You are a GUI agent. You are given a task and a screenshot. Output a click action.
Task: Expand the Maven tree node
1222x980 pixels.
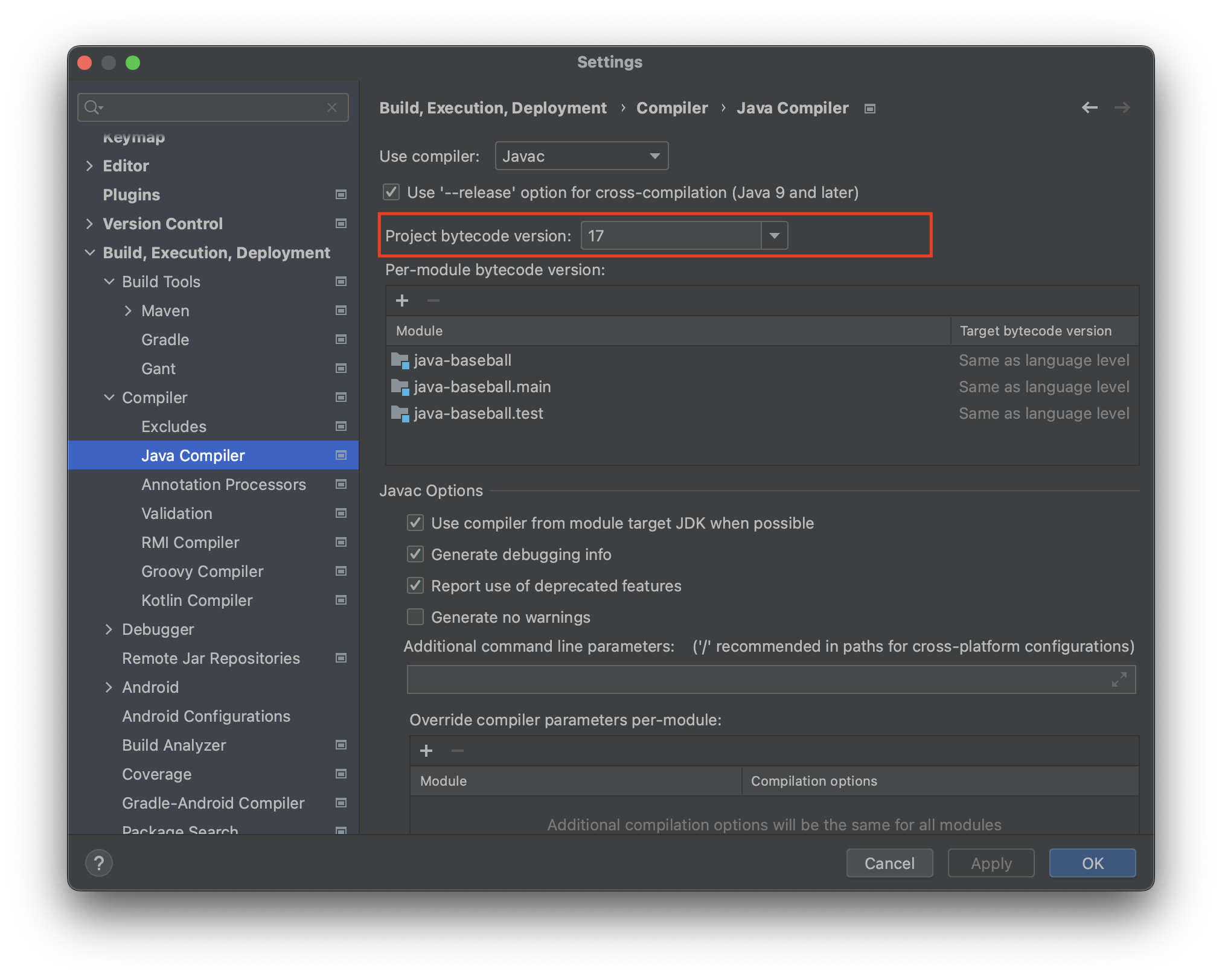[128, 311]
